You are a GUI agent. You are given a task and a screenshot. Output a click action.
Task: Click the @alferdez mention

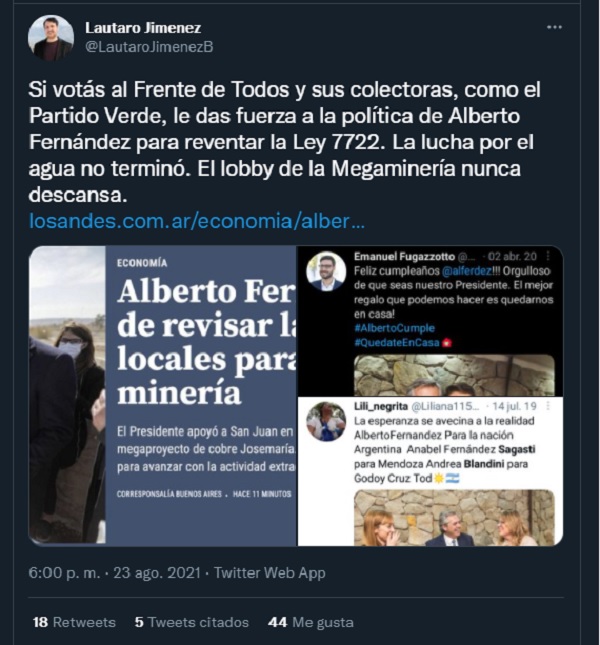tap(467, 271)
